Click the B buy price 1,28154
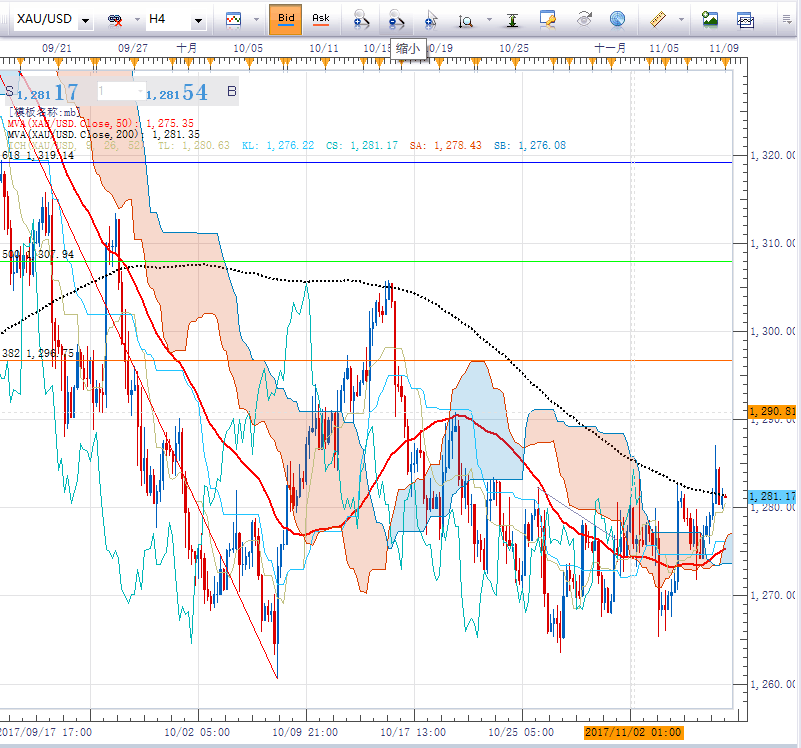This screenshot has width=801, height=748. 178,93
